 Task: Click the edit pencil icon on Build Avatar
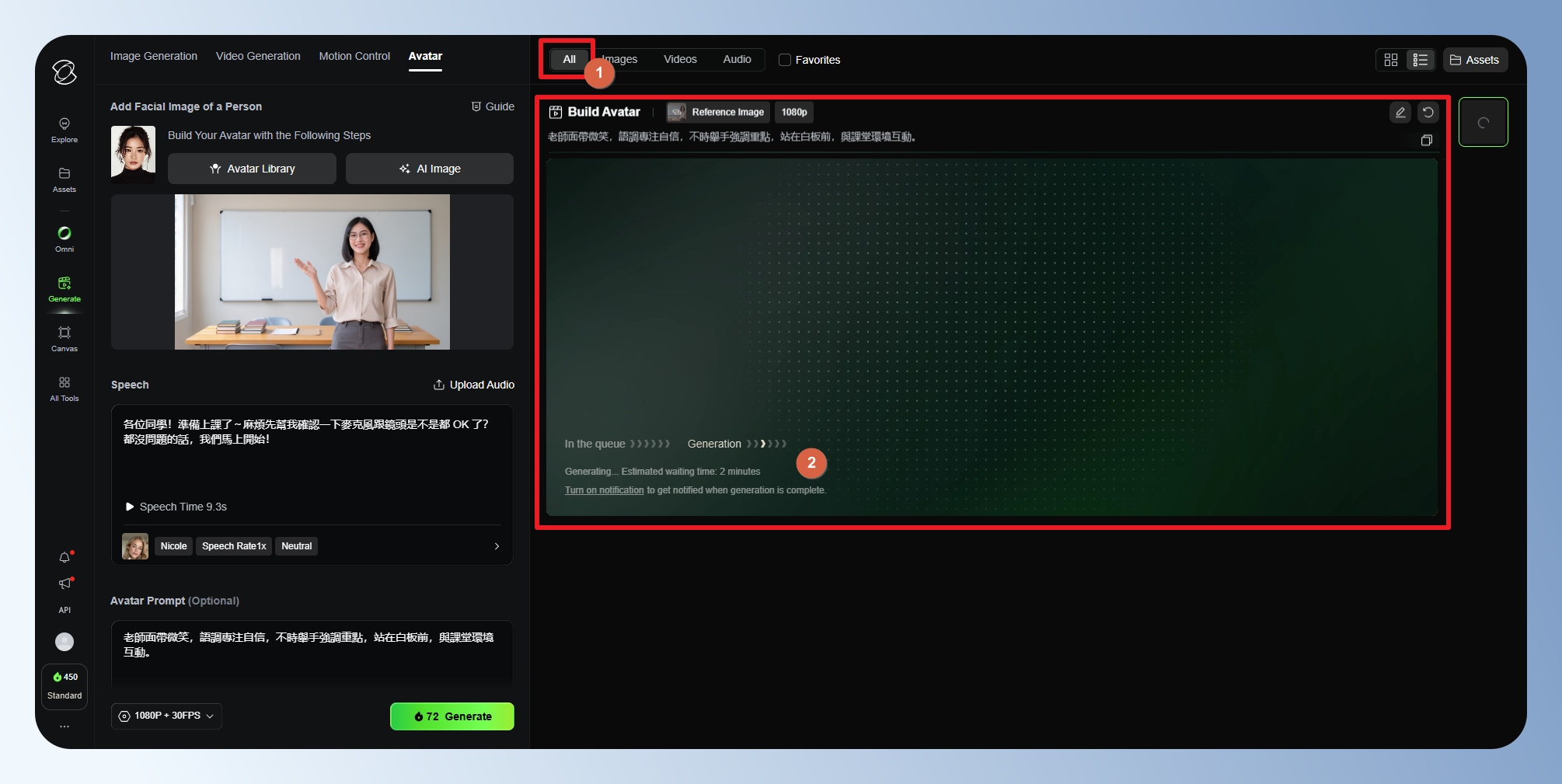1400,113
